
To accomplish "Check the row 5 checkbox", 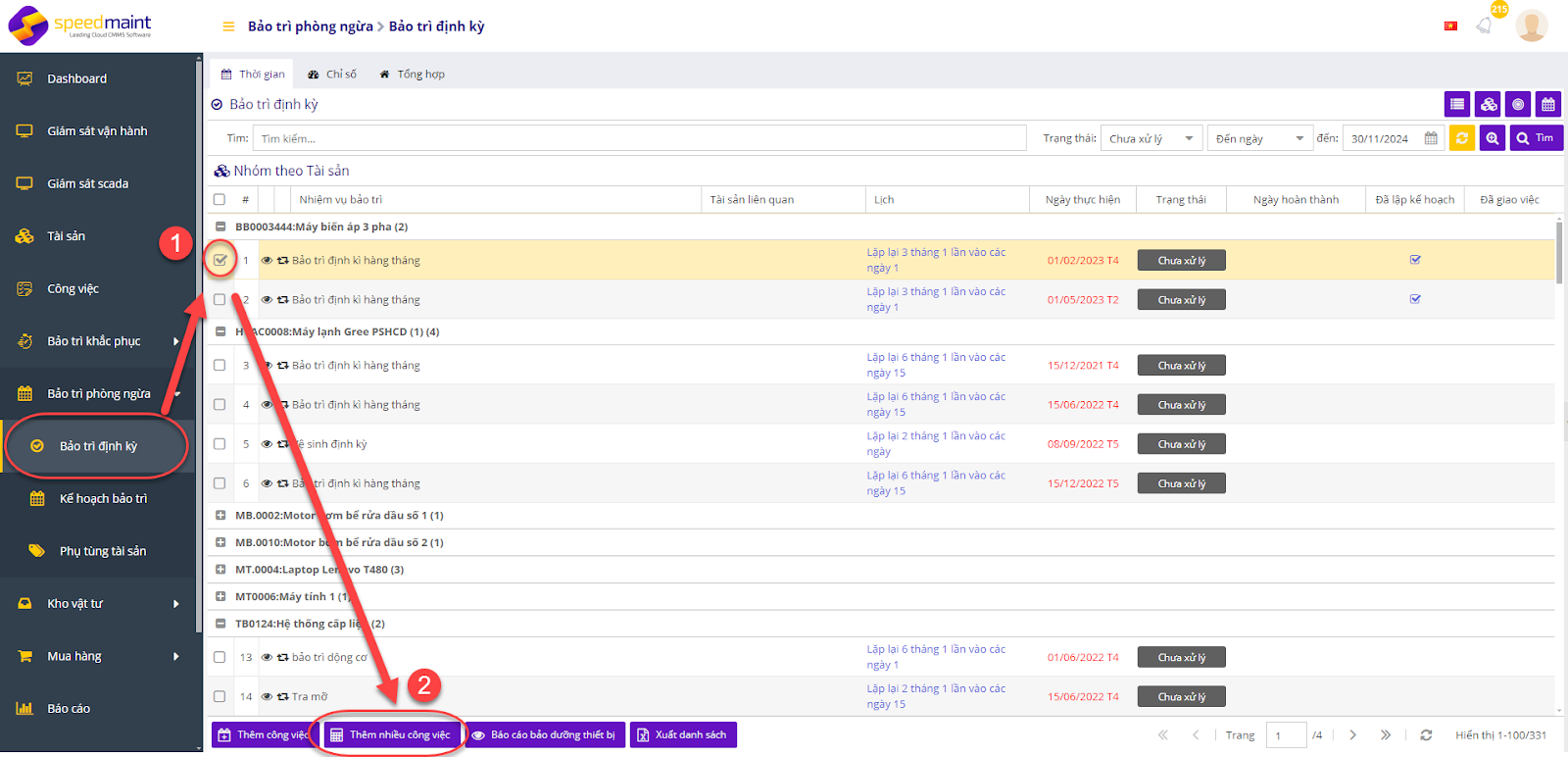I will (220, 444).
